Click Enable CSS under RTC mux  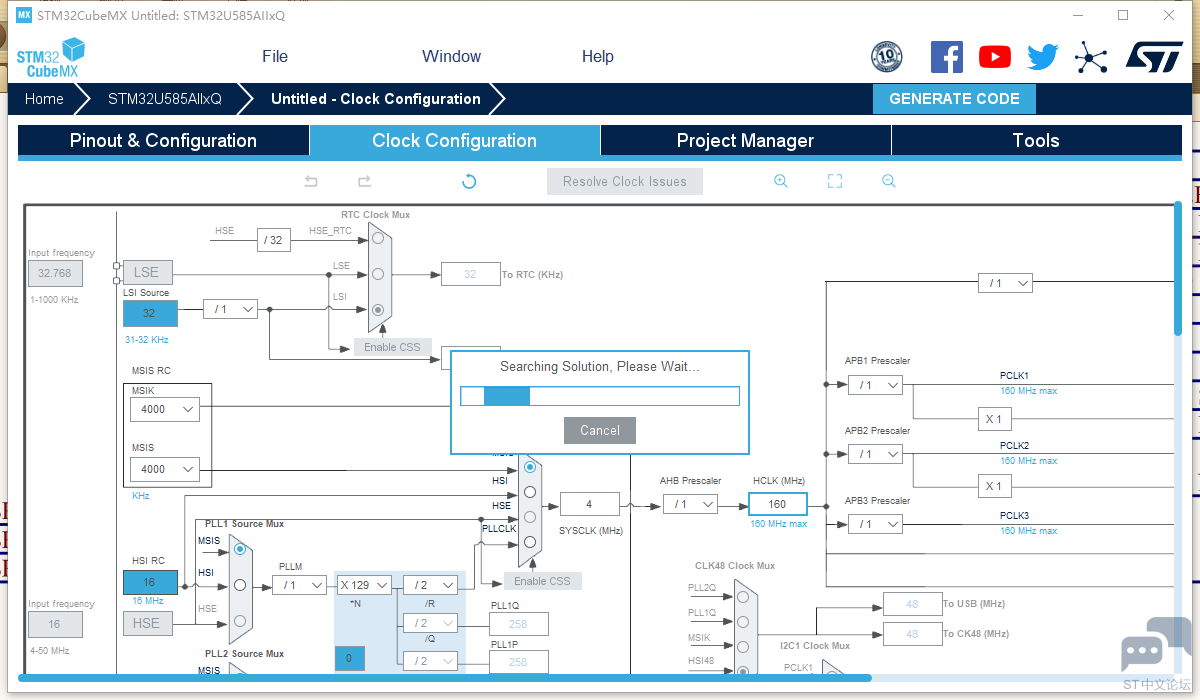pos(392,347)
